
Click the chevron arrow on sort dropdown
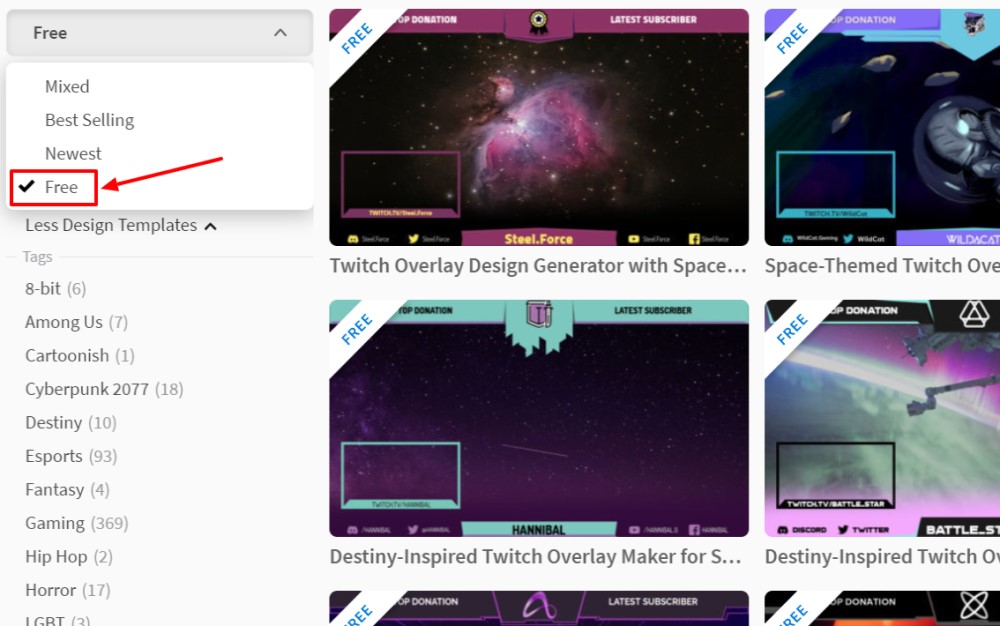280,33
